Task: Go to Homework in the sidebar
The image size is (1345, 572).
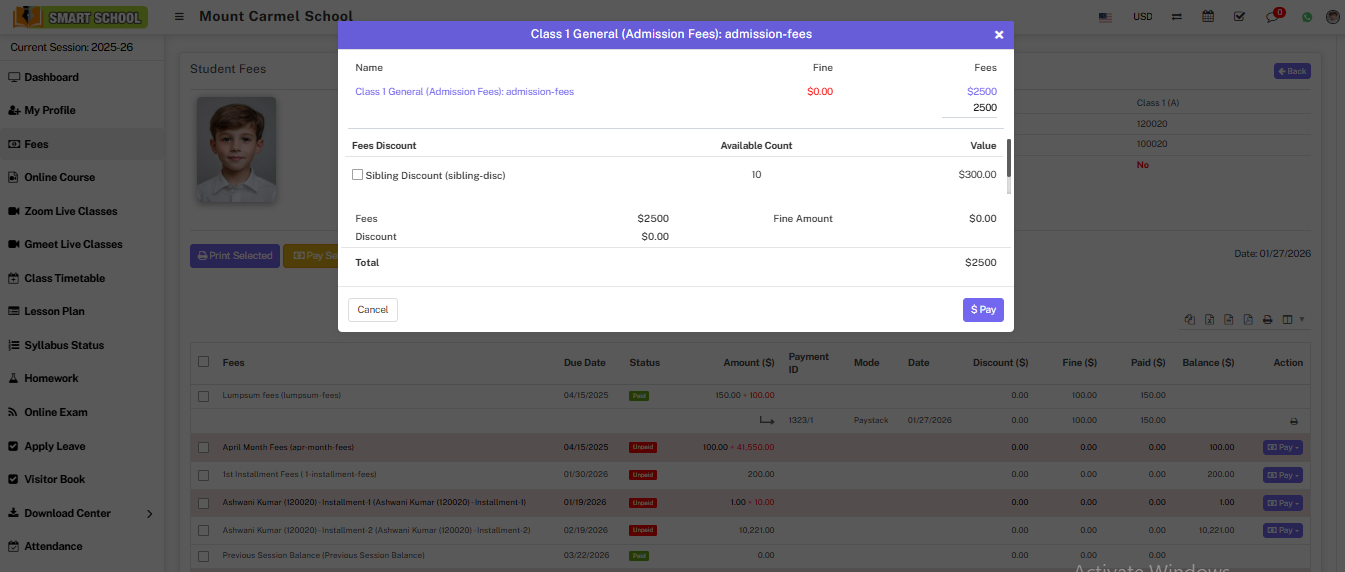Action: point(51,378)
